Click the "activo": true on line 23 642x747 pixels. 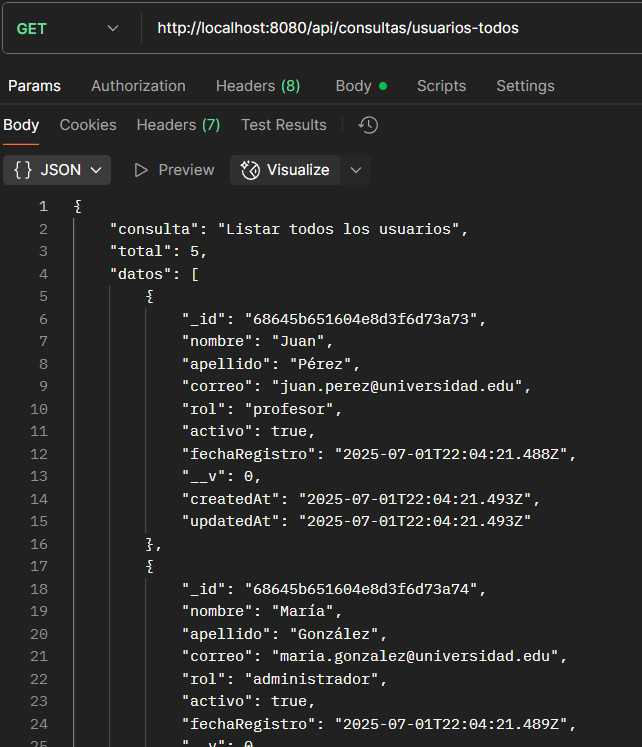(x=248, y=701)
